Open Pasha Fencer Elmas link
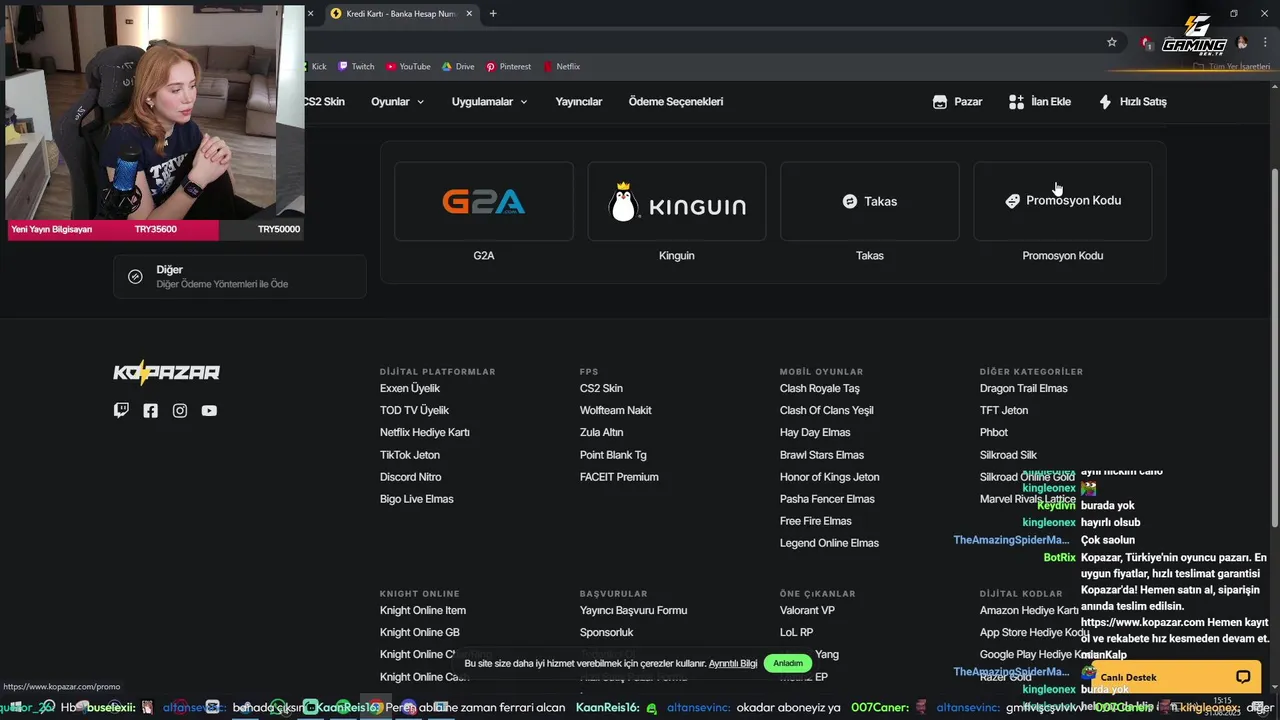The width and height of the screenshot is (1280, 720). coord(827,499)
